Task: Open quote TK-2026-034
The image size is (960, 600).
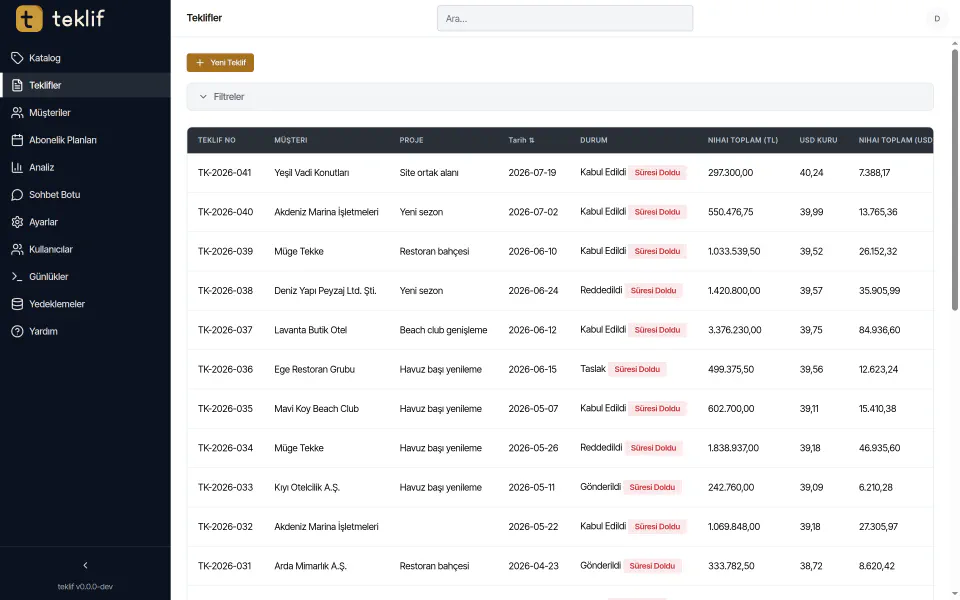Action: click(x=225, y=448)
